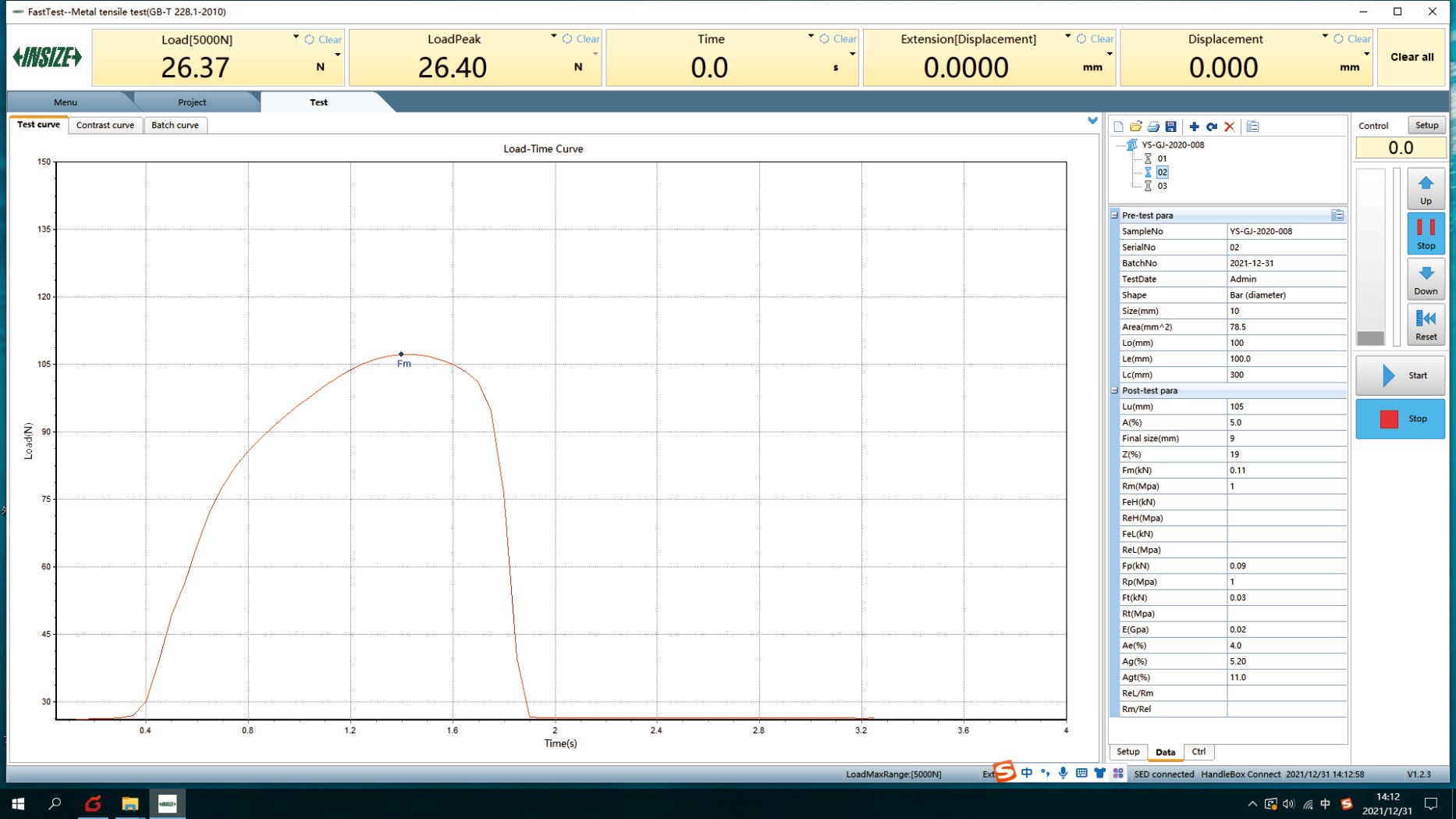Open the Load[5000N] channel dropdown arrow

296,37
